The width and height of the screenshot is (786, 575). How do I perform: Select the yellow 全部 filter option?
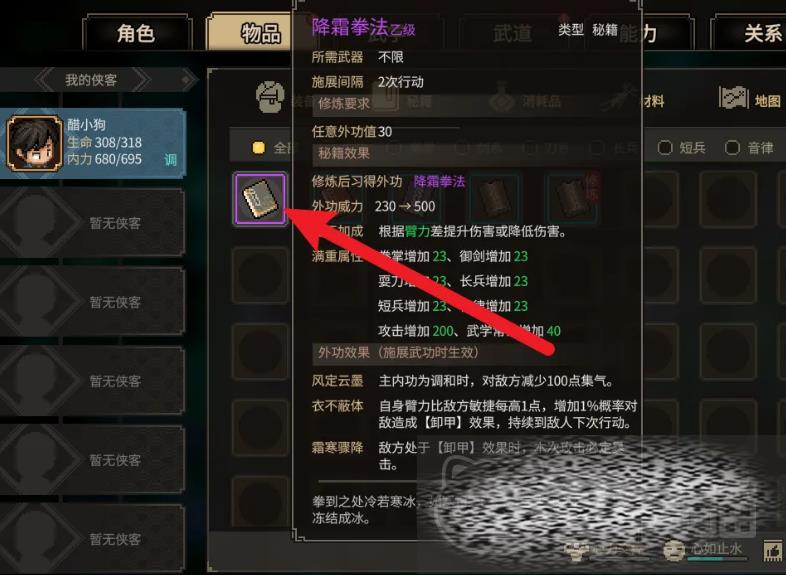tap(259, 147)
